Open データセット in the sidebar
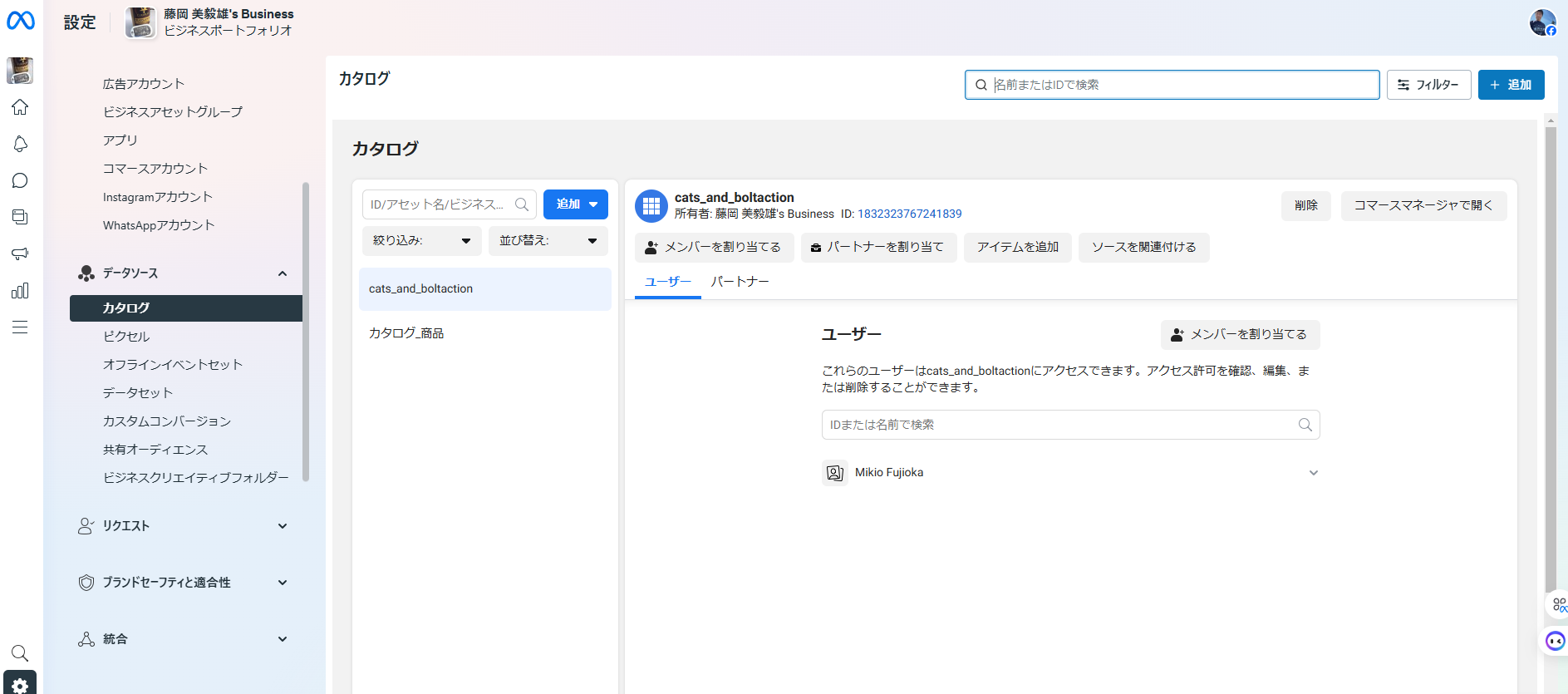Image resolution: width=1568 pixels, height=694 pixels. click(138, 393)
